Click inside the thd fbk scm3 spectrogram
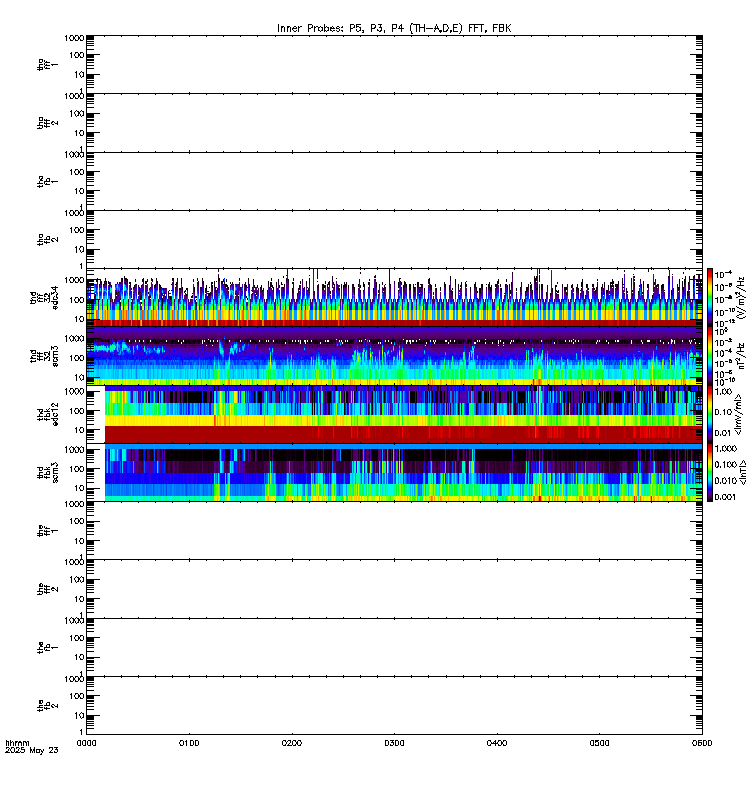 pos(394,472)
